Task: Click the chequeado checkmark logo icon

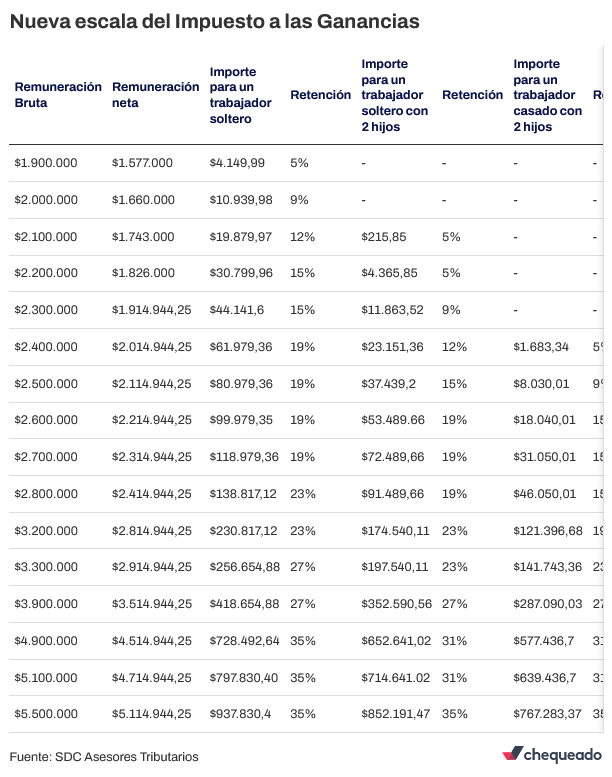Action: [x=512, y=754]
